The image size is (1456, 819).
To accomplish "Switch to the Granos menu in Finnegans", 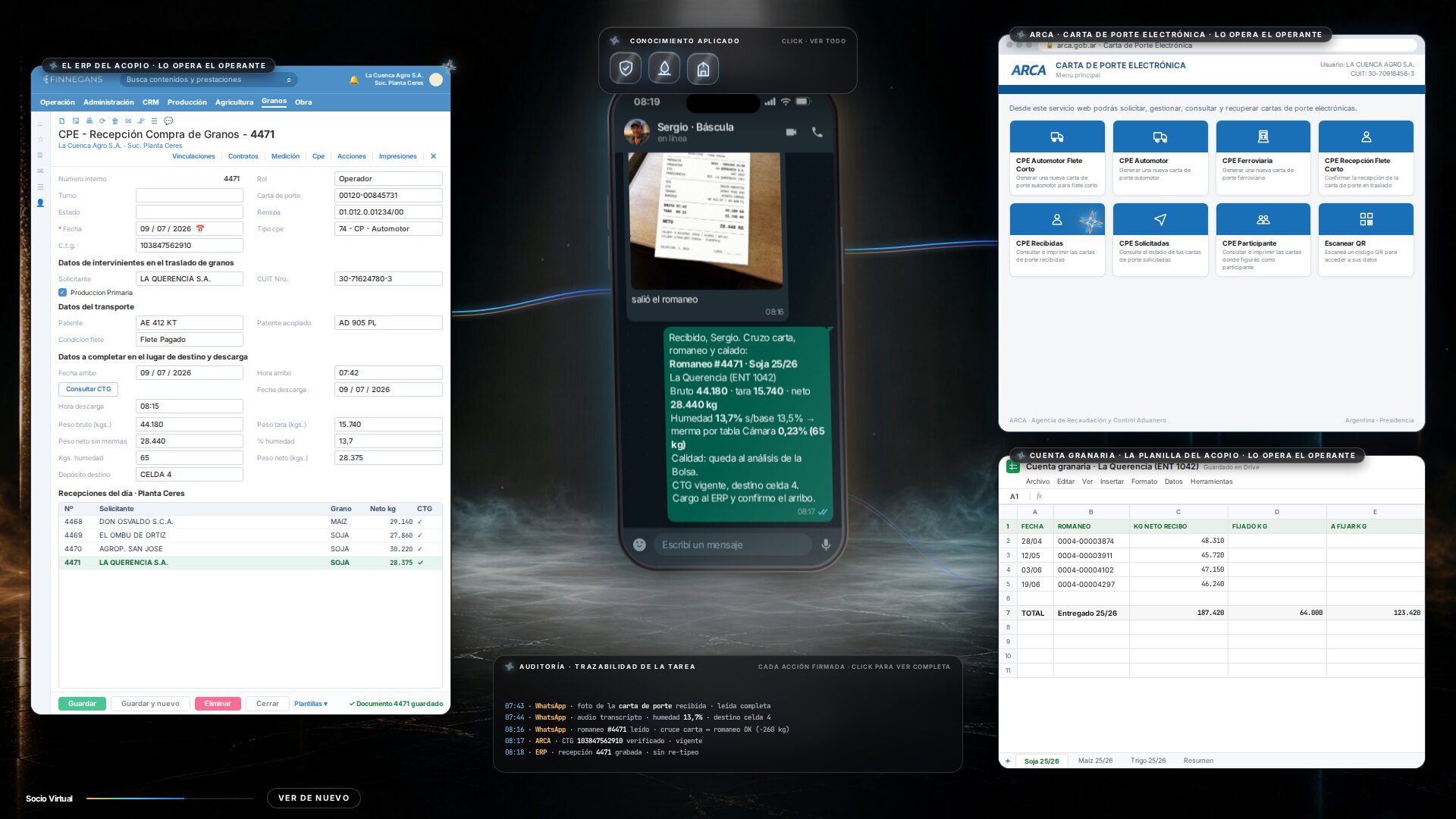I will pos(274,101).
